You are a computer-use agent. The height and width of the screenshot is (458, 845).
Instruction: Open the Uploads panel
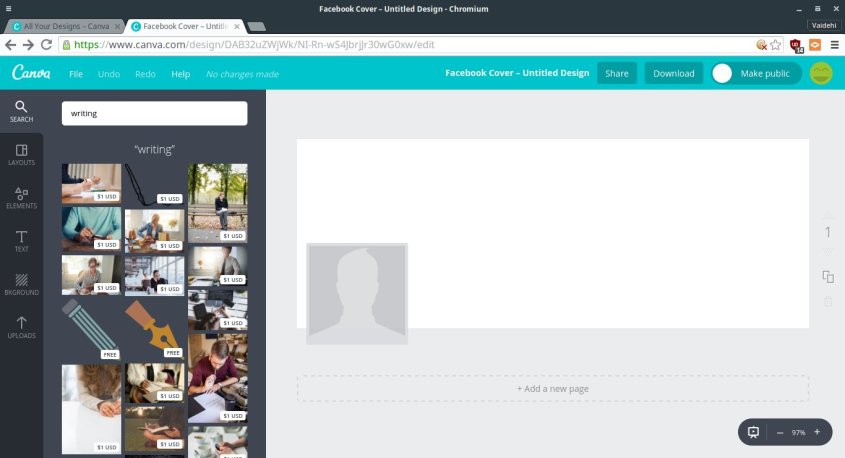click(x=21, y=327)
